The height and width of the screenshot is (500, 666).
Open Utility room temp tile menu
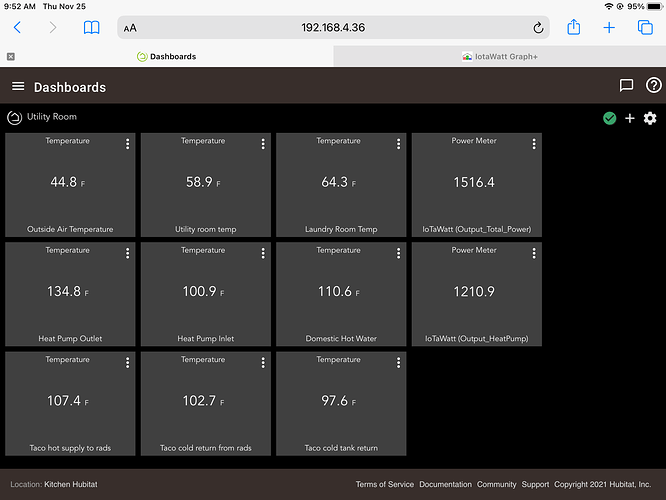point(263,144)
